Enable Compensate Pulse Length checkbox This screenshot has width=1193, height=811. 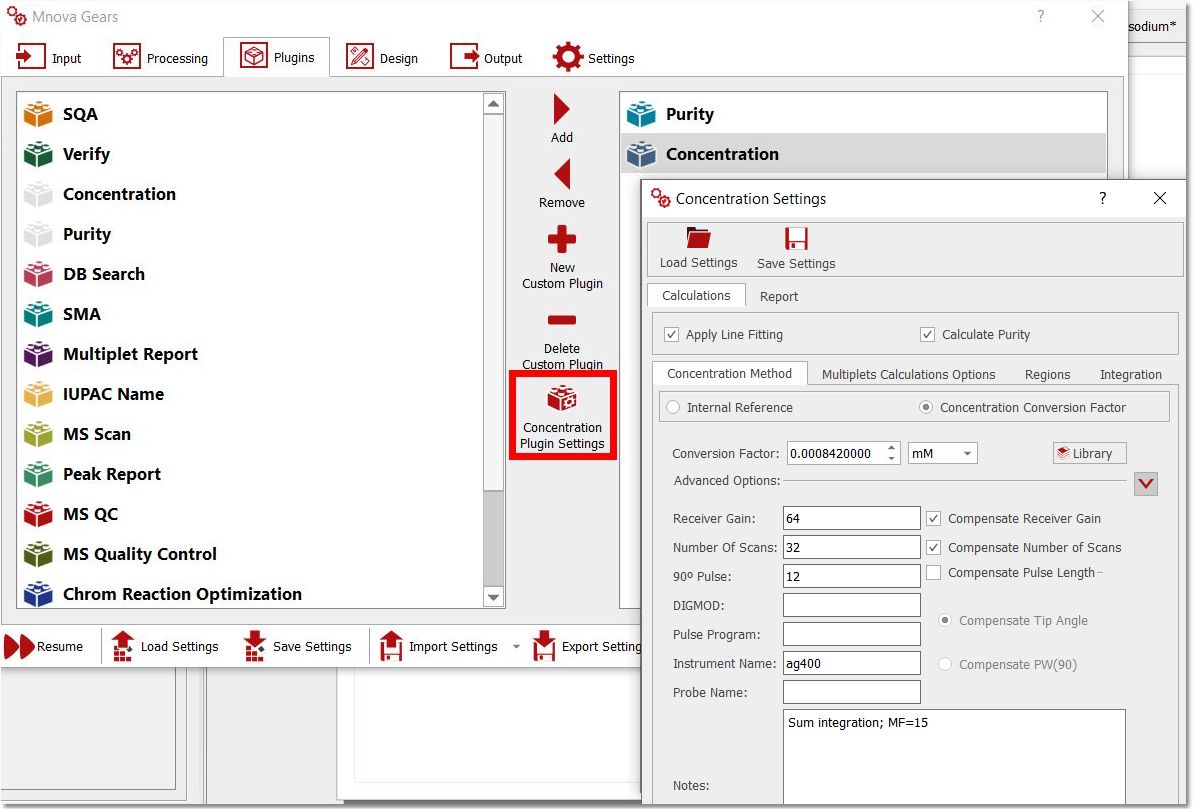[934, 573]
